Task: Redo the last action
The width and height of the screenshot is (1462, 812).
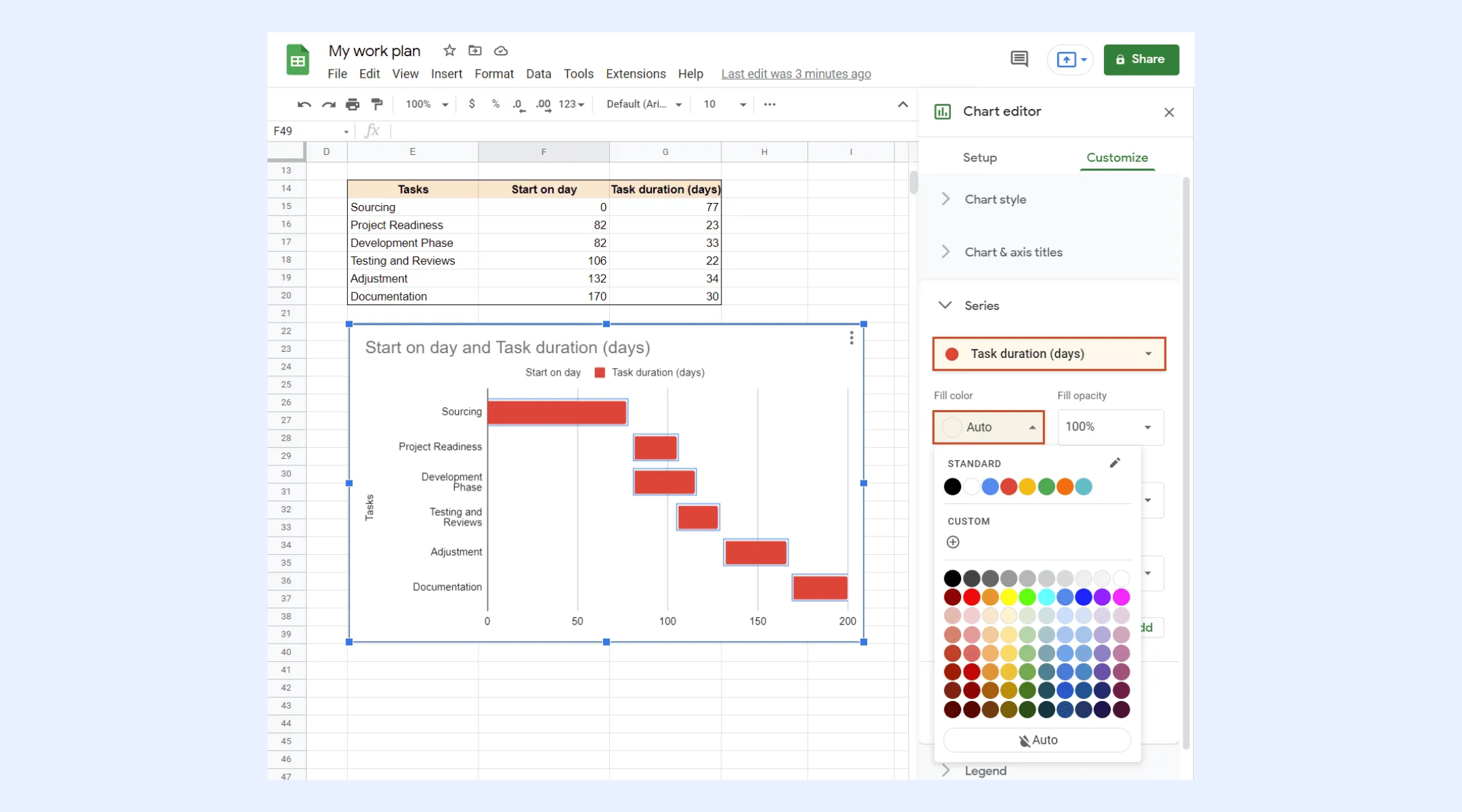Action: [x=328, y=104]
